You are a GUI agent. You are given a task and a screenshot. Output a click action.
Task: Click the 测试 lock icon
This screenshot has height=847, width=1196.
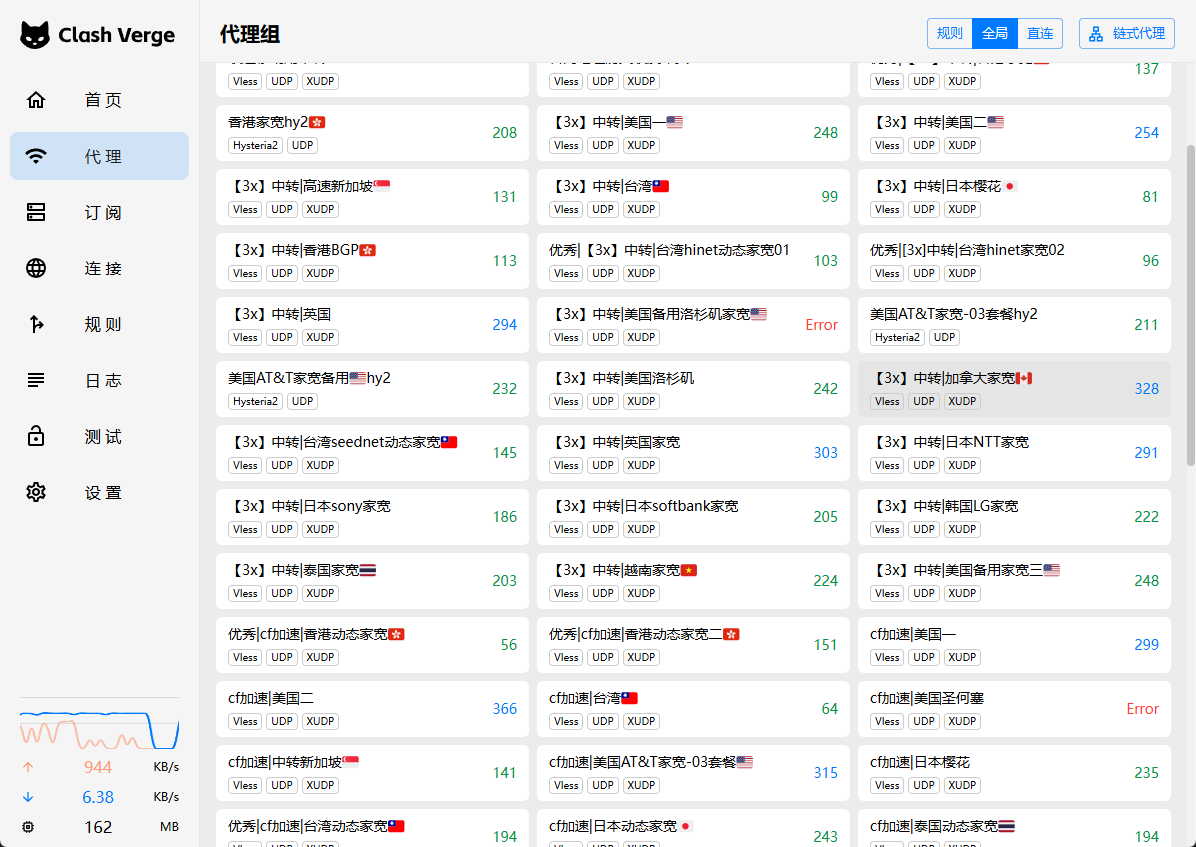[36, 436]
